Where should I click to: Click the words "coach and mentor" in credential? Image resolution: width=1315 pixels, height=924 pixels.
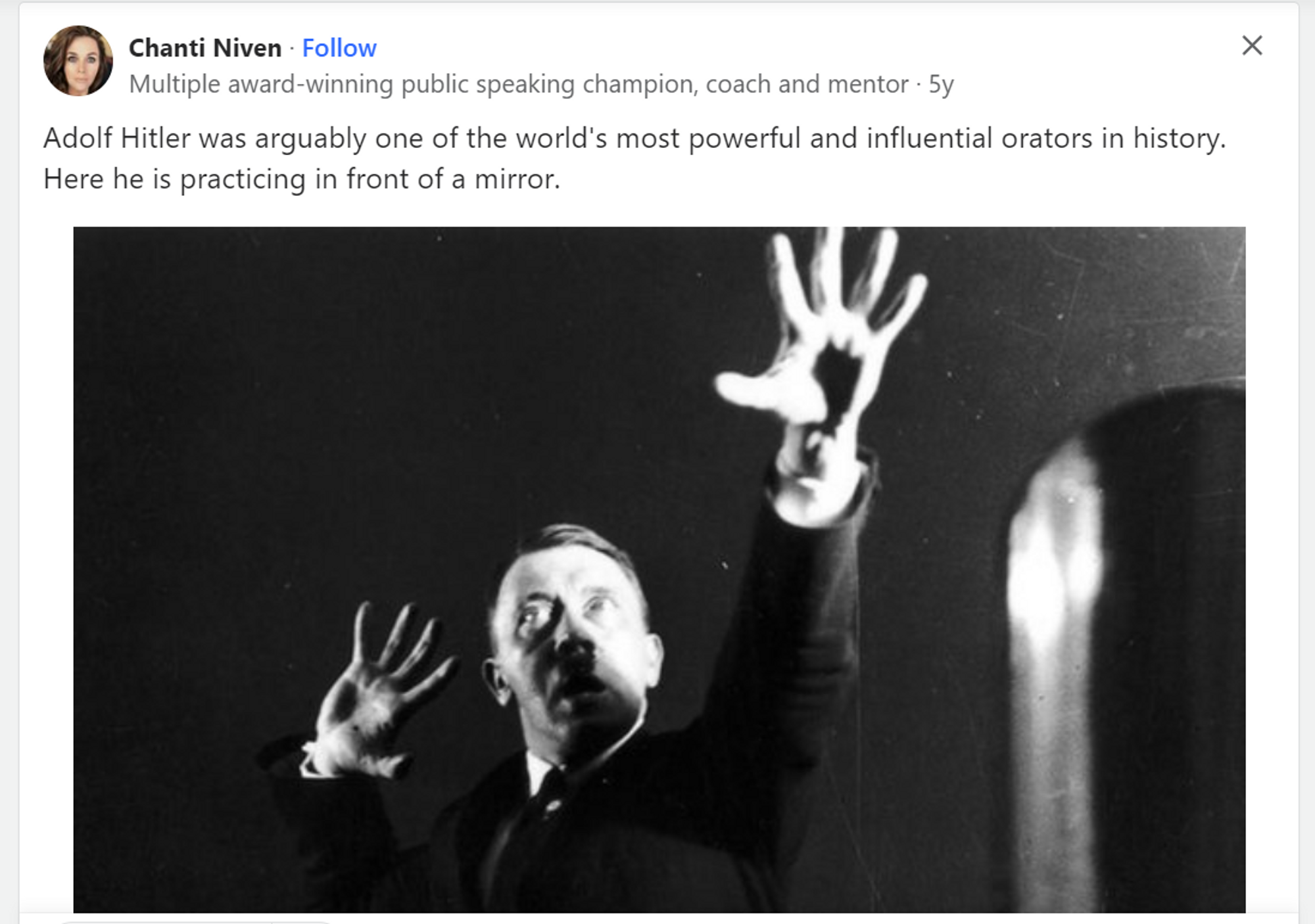tap(807, 84)
